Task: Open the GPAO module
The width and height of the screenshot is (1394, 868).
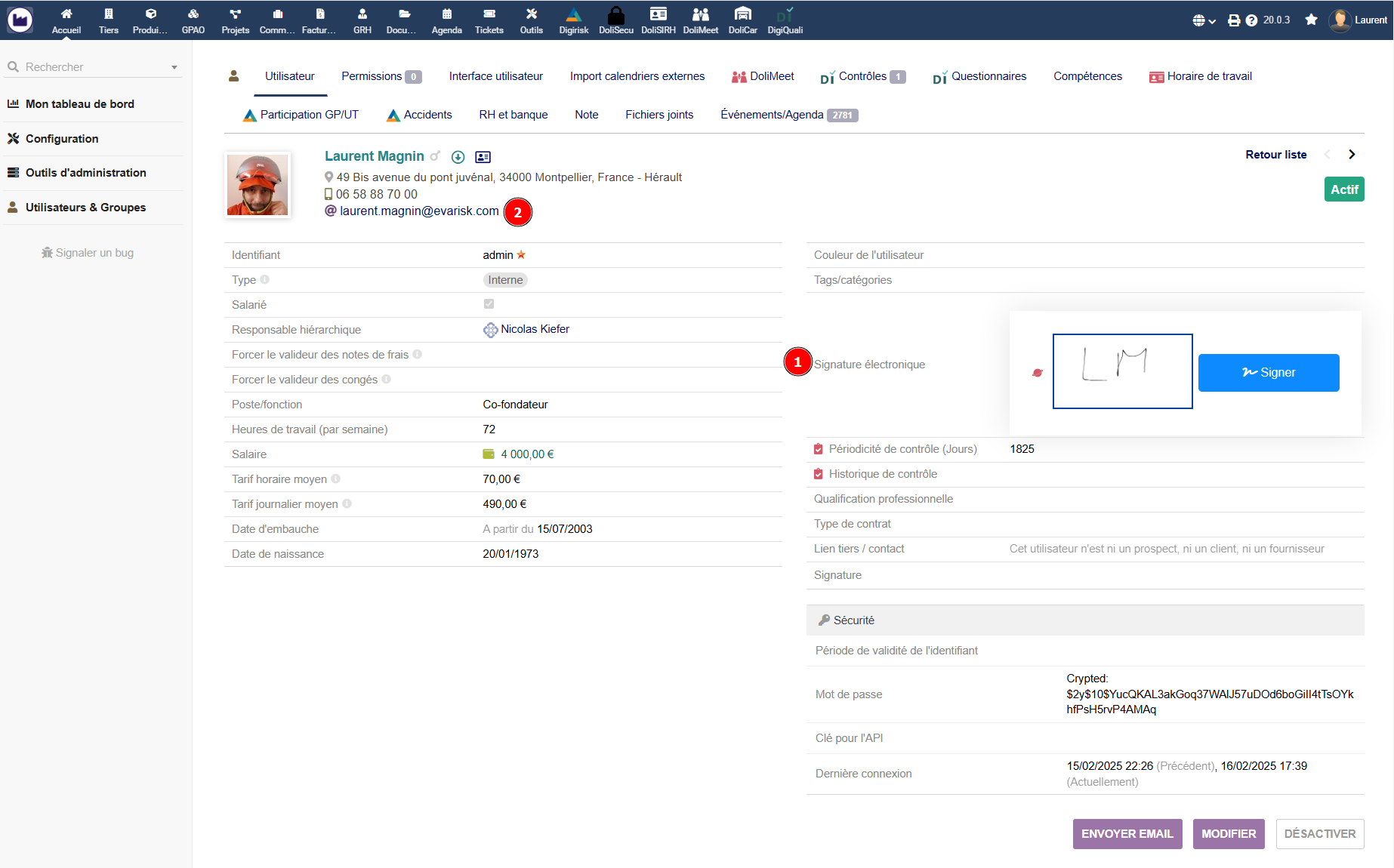Action: [x=193, y=20]
